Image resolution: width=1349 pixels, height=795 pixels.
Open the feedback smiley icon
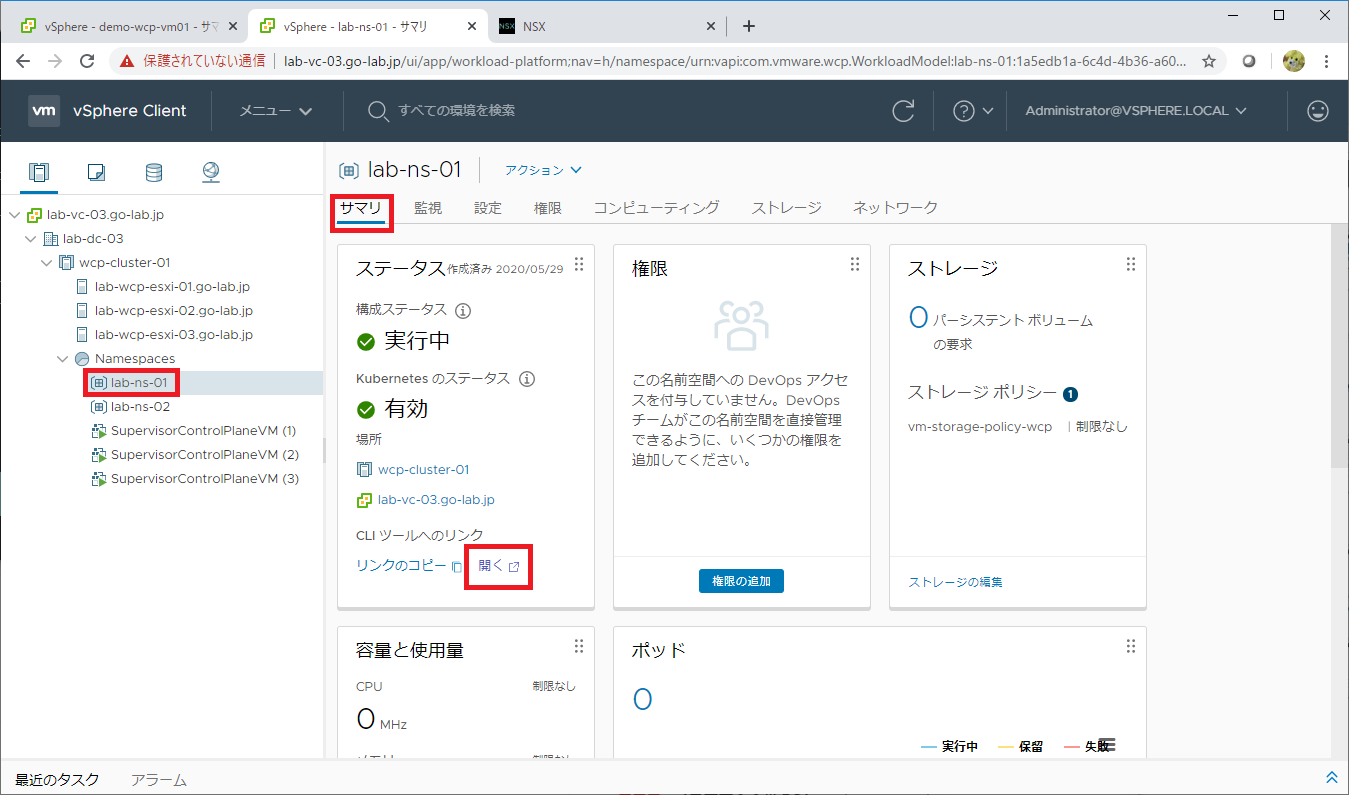click(x=1318, y=111)
